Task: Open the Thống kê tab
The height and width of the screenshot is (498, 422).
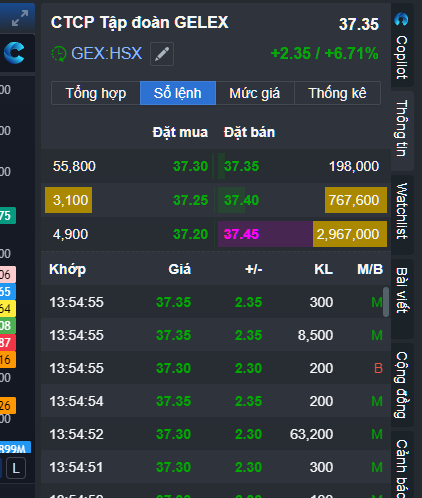Action: [337, 93]
